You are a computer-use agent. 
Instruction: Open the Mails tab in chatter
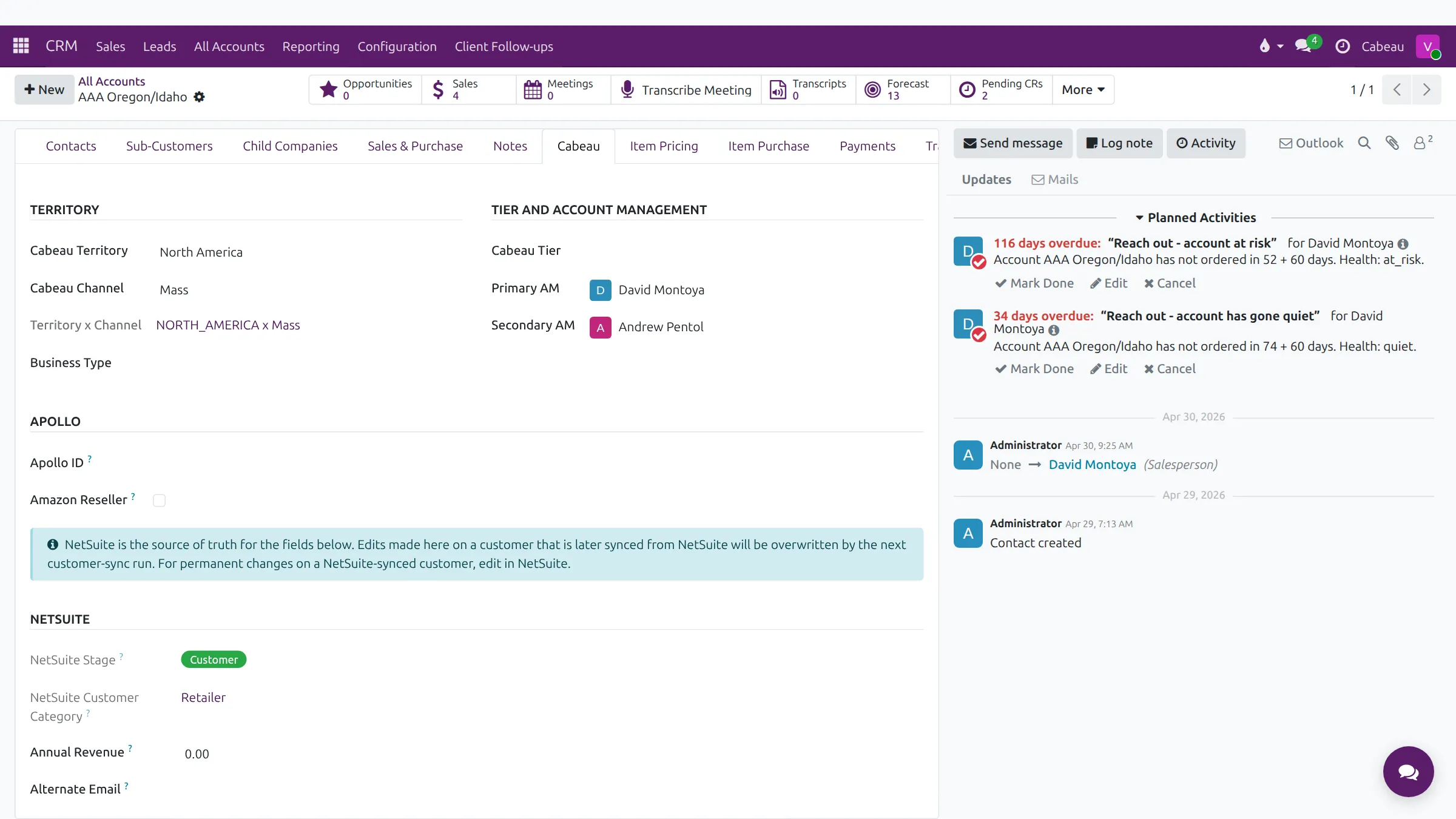(1055, 180)
